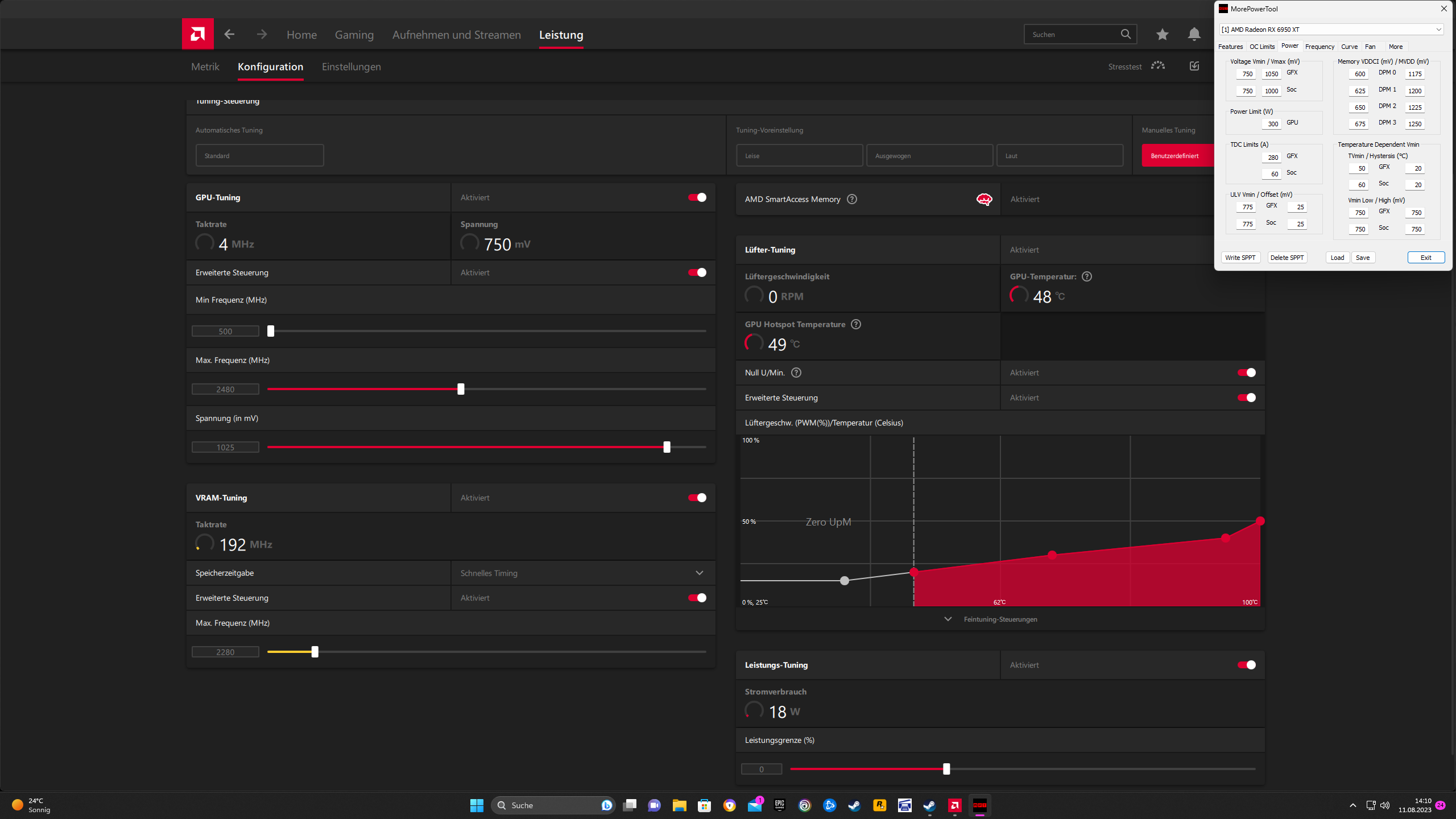The width and height of the screenshot is (1456, 819).
Task: Open the Fan tab in MorePowerTool
Action: (1370, 47)
